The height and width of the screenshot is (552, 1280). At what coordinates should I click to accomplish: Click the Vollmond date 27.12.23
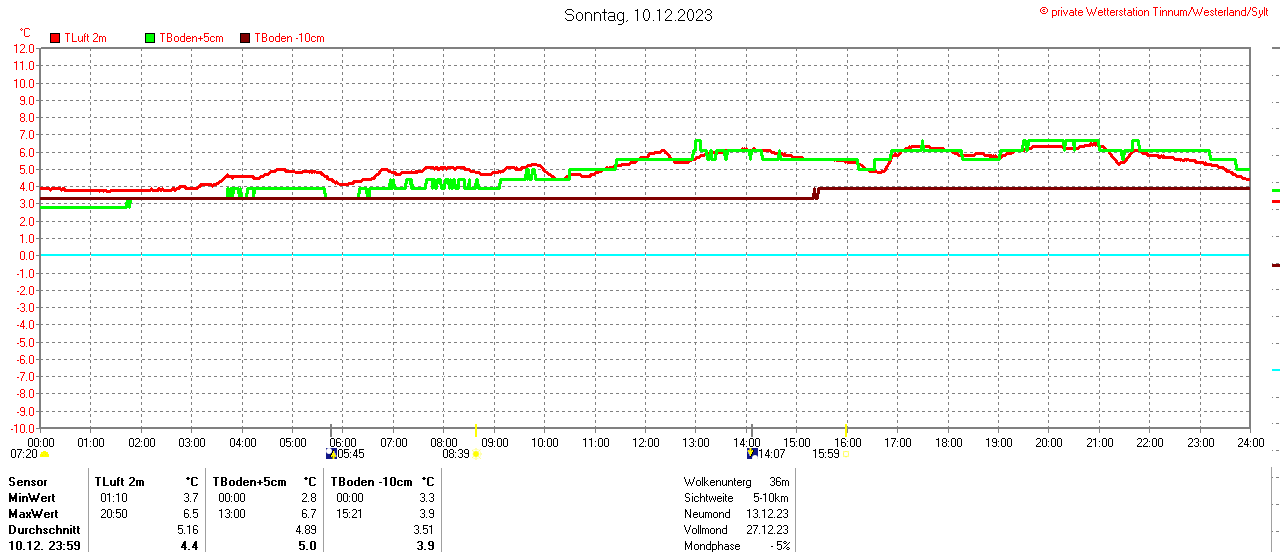tap(767, 530)
